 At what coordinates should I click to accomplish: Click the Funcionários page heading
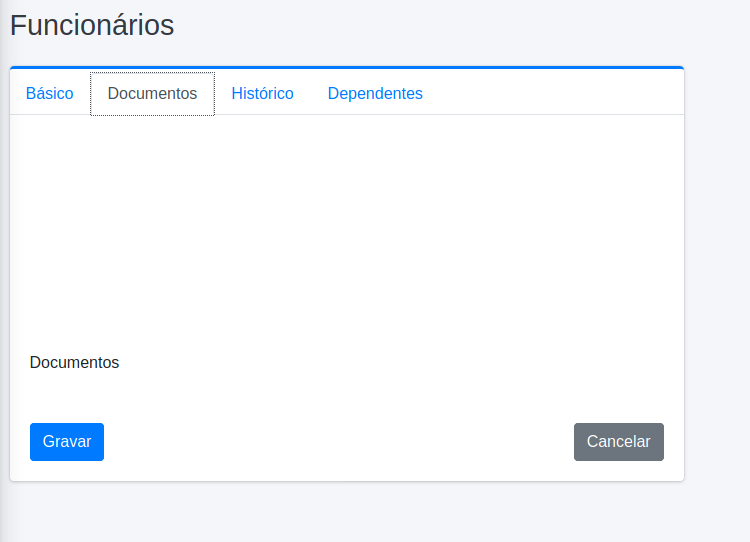coord(92,25)
